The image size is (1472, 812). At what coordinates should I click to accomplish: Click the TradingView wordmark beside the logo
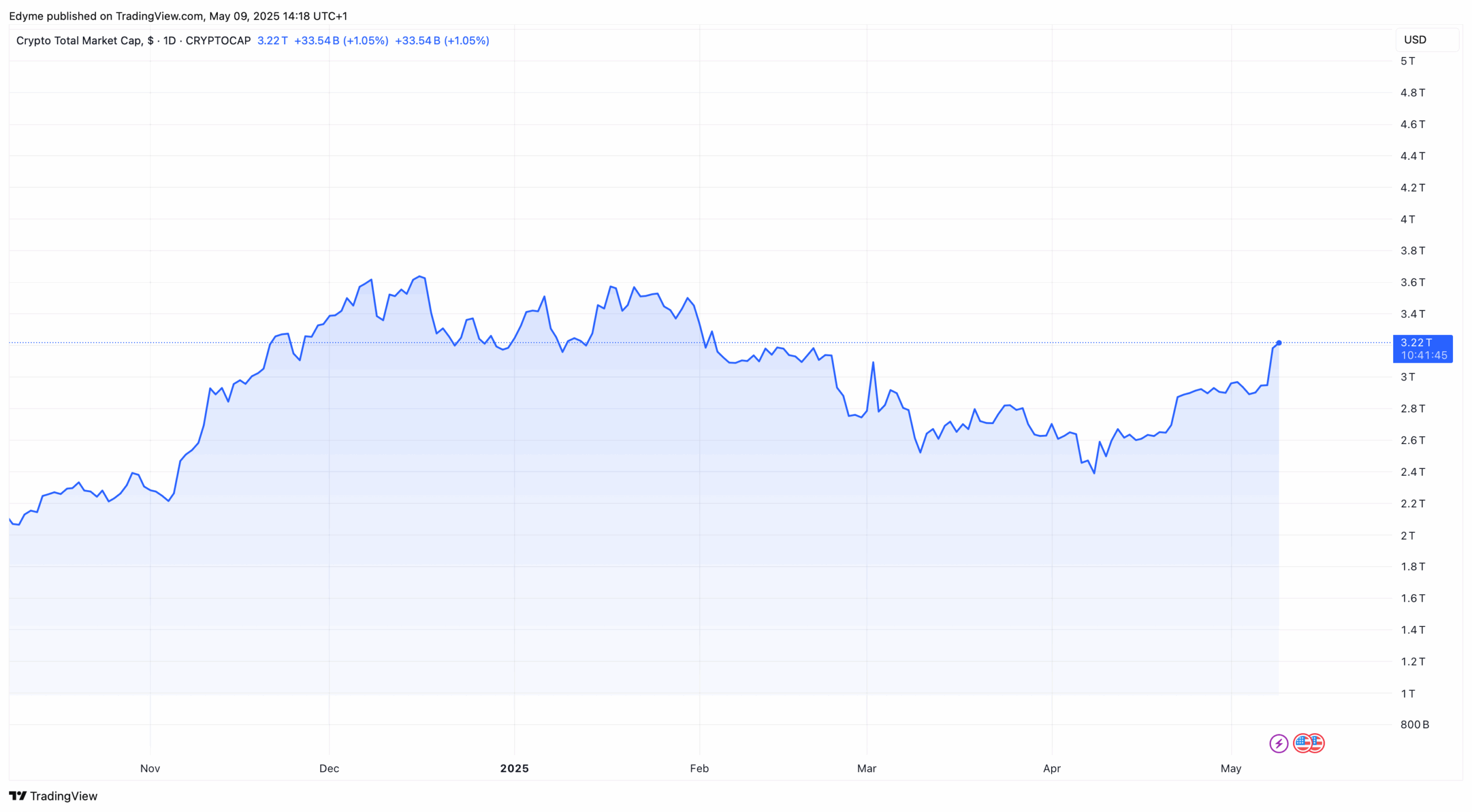64,795
